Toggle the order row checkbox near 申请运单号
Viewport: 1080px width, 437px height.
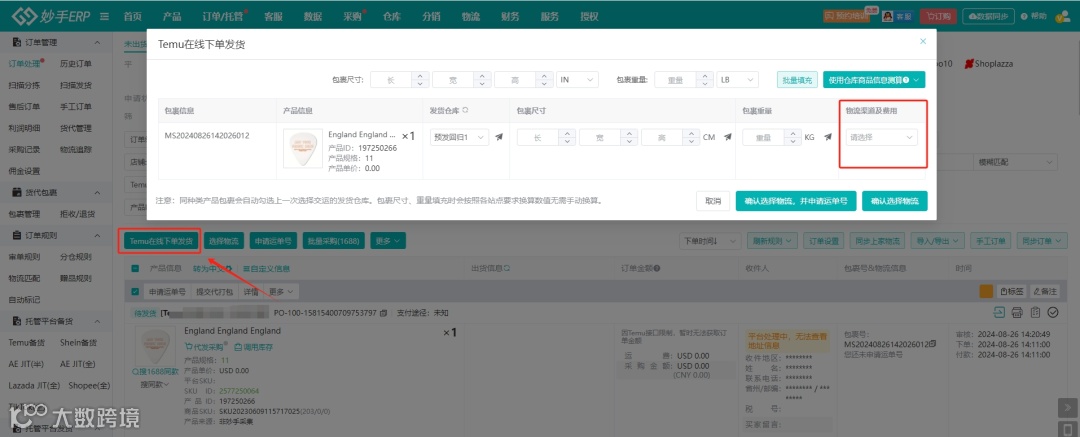[134, 292]
